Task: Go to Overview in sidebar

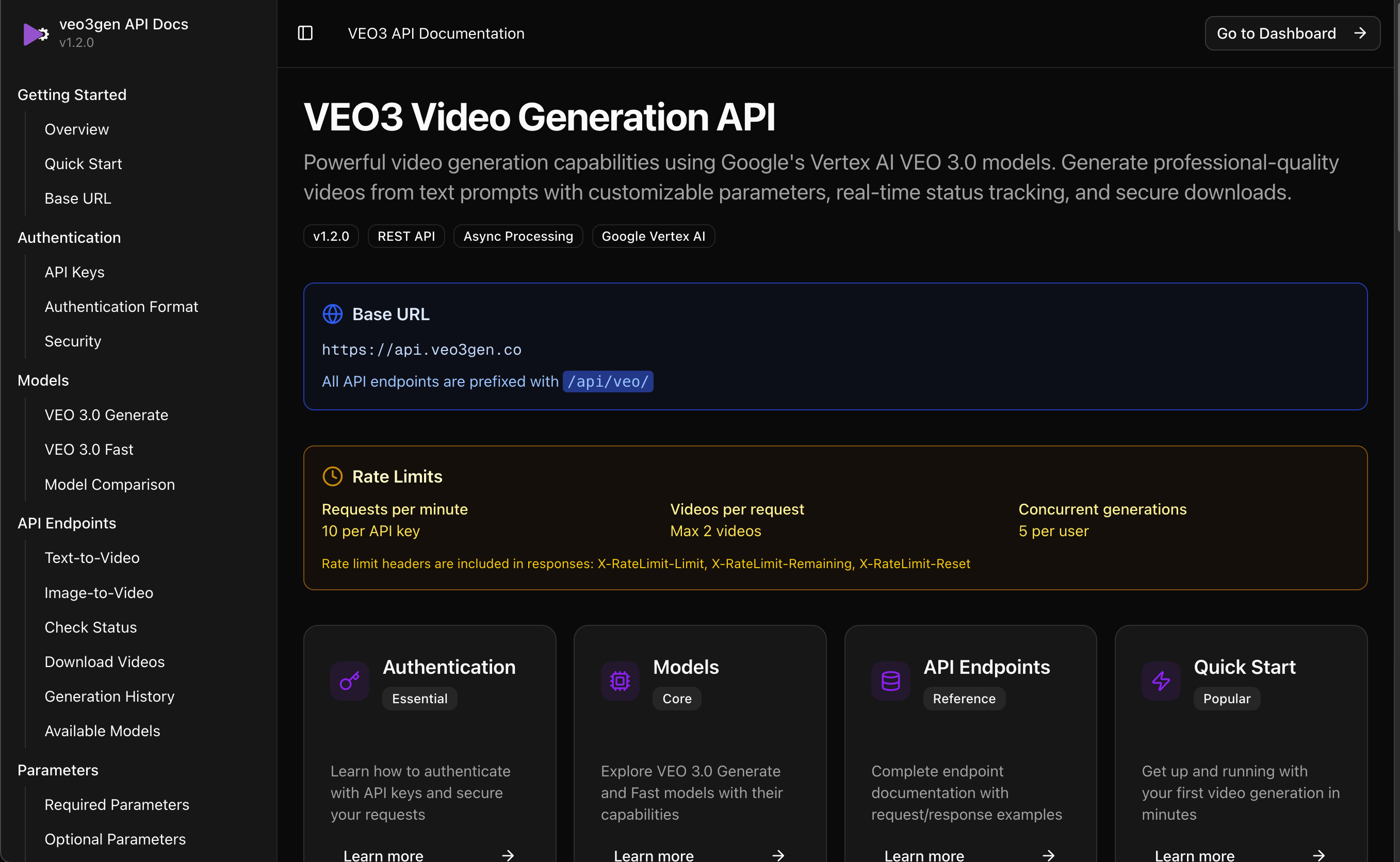Action: click(x=76, y=129)
